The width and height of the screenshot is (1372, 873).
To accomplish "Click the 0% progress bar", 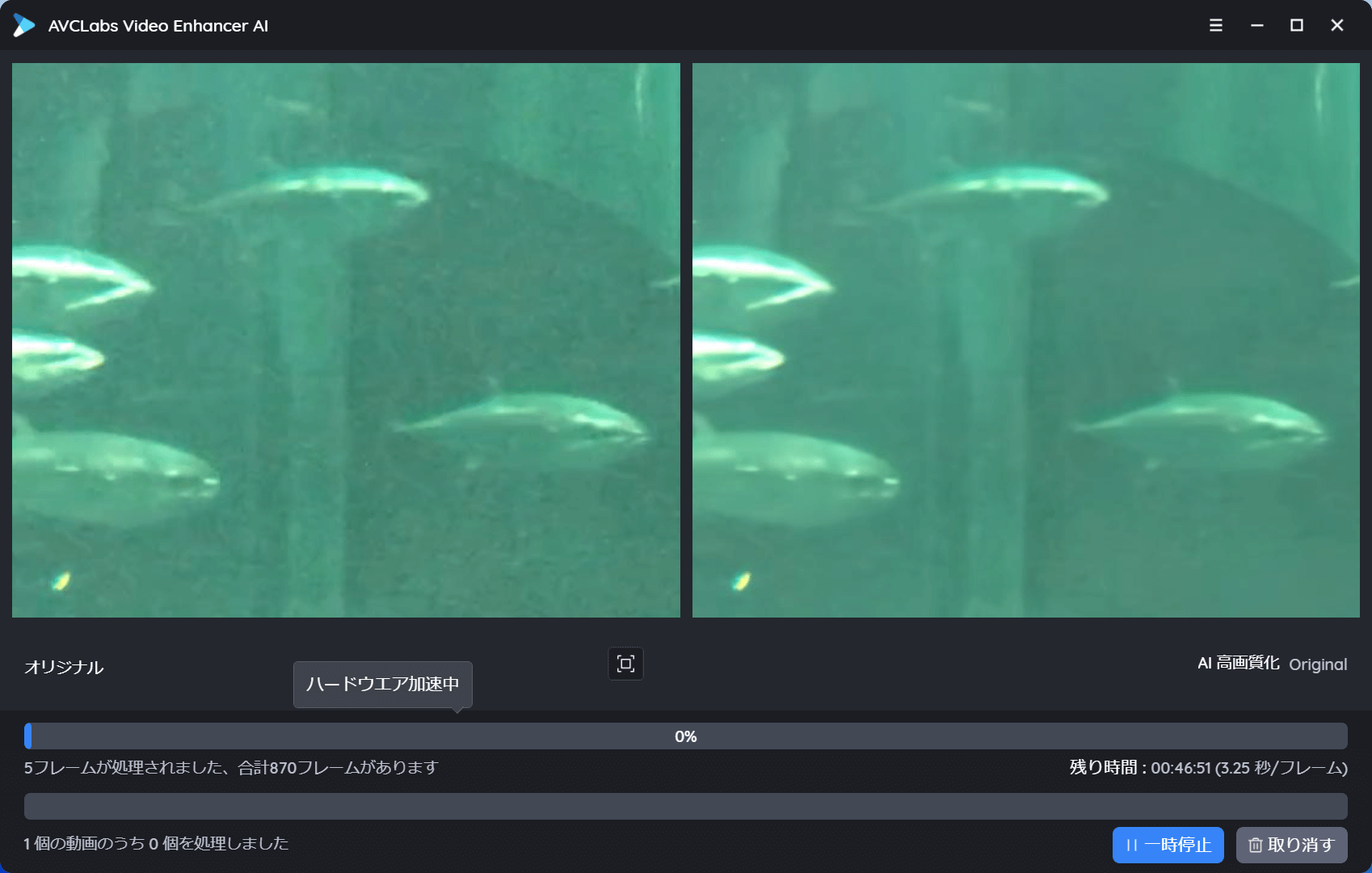I will 686,736.
